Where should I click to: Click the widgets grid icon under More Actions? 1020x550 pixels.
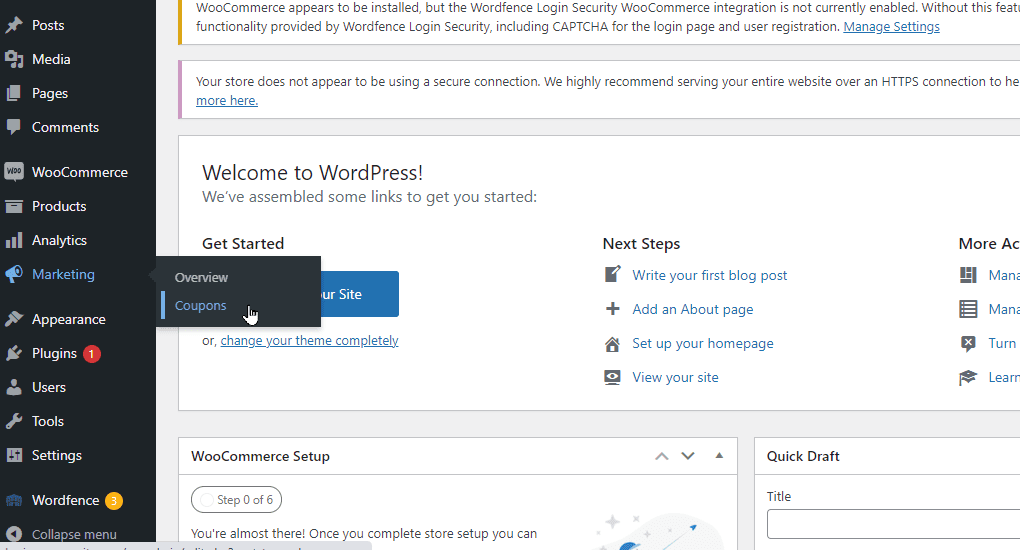(968, 275)
